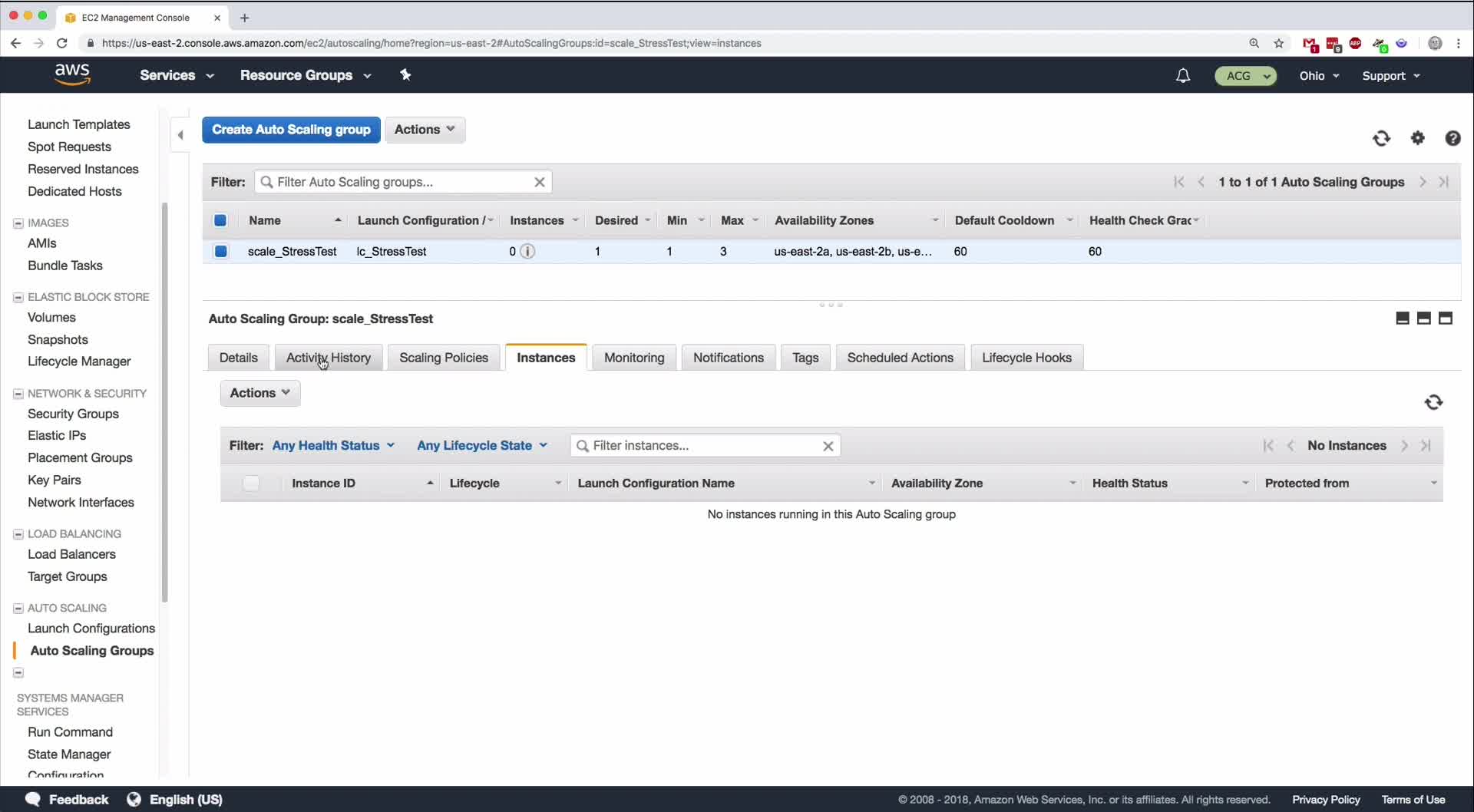Open the Lifecycle Hooks tab
Viewport: 1474px width, 812px height.
tap(1027, 358)
